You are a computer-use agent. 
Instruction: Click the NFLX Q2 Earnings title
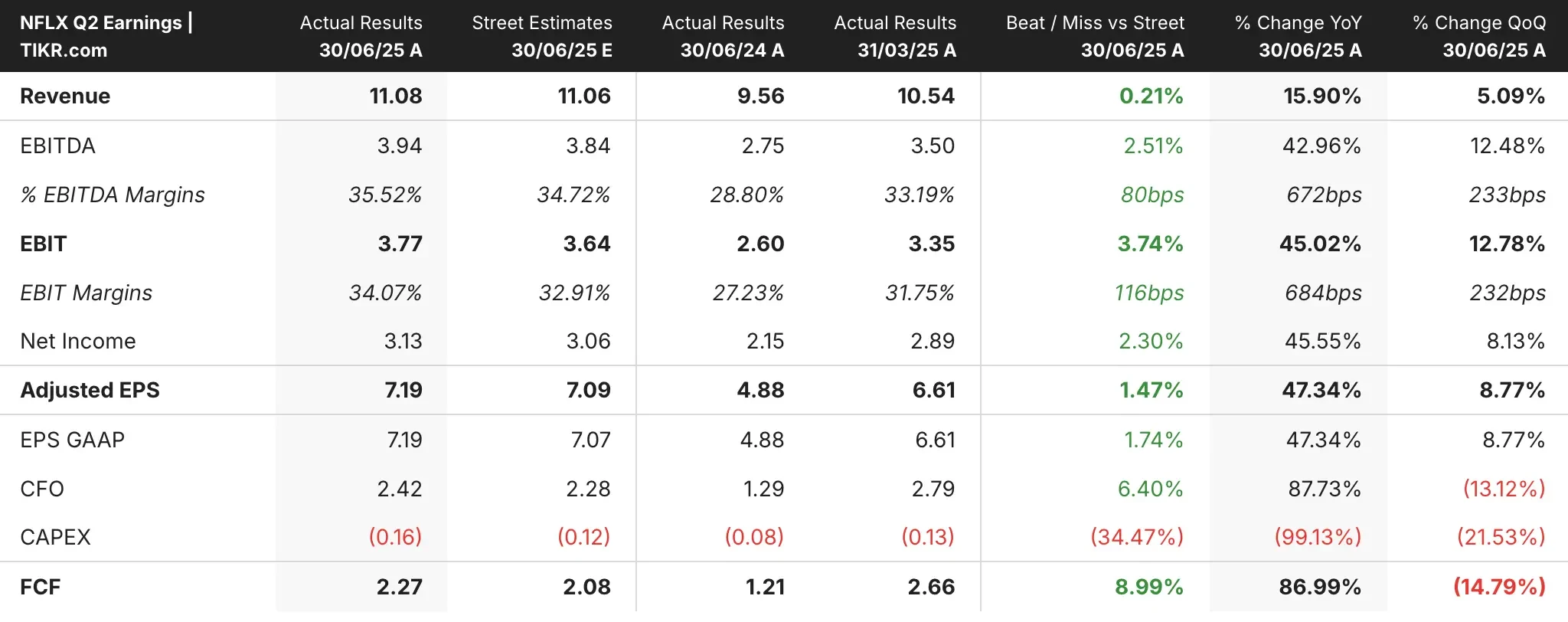pos(100,23)
